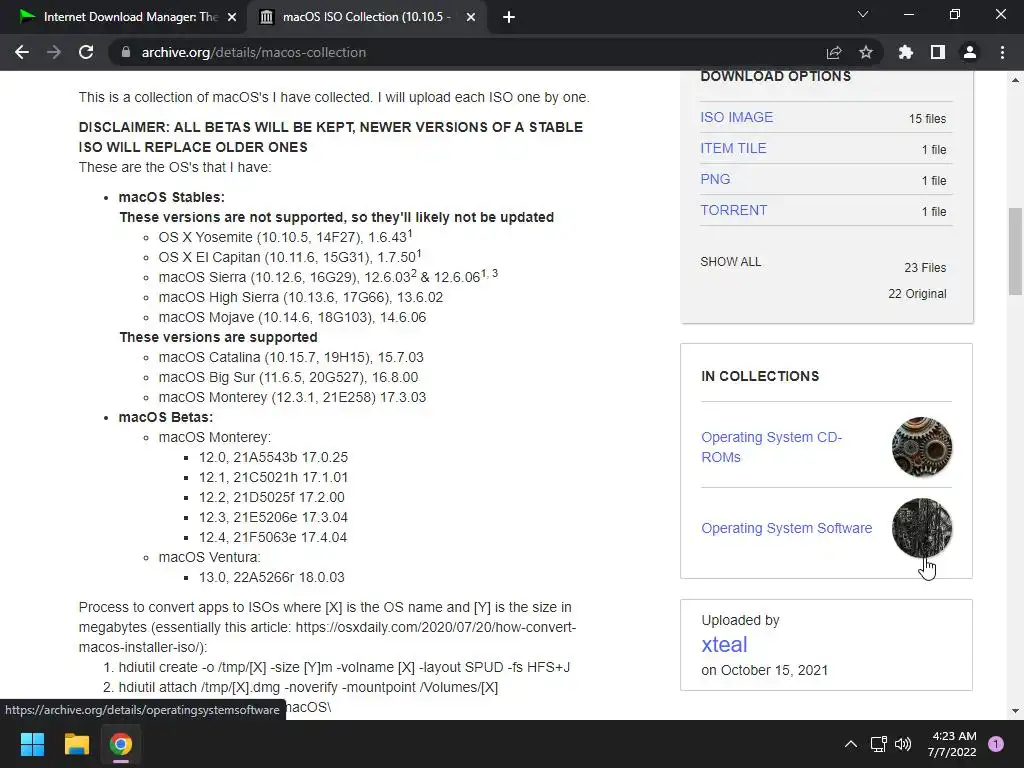Image resolution: width=1024 pixels, height=768 pixels.
Task: Click the scrollbar down arrow
Action: pyautogui.click(x=1015, y=711)
